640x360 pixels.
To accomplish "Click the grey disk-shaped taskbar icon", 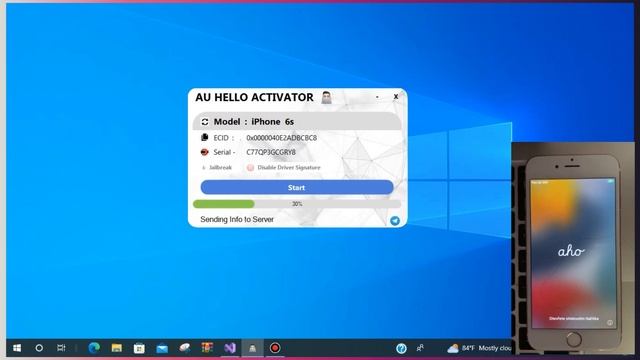I will [184, 348].
